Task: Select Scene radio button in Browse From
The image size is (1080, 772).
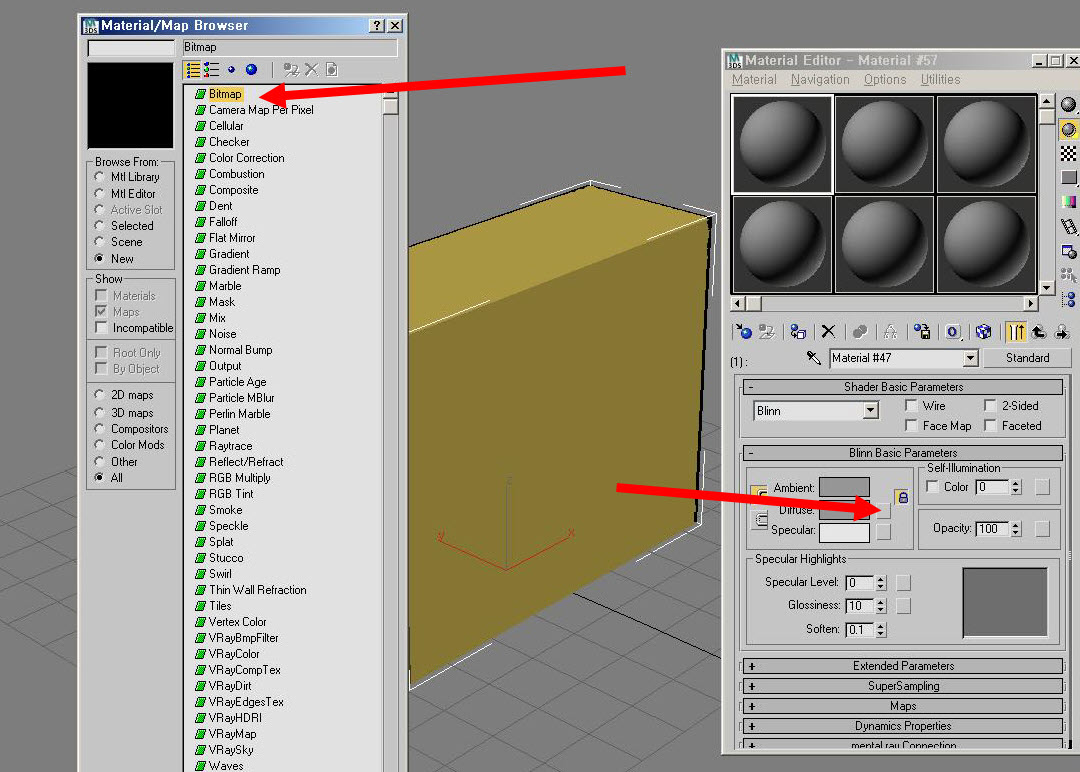Action: 100,242
